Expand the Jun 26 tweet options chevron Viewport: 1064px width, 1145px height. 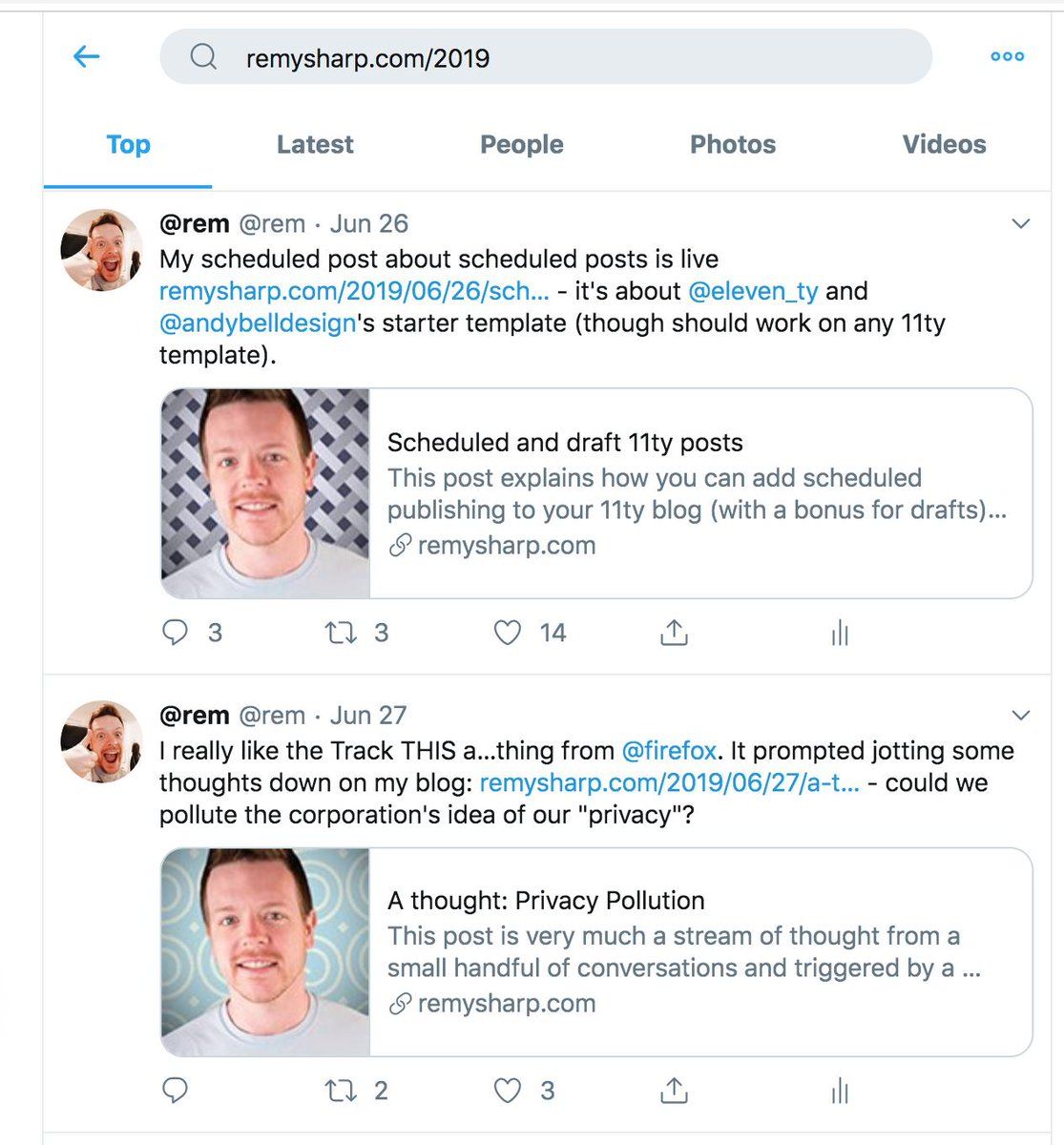1020,224
